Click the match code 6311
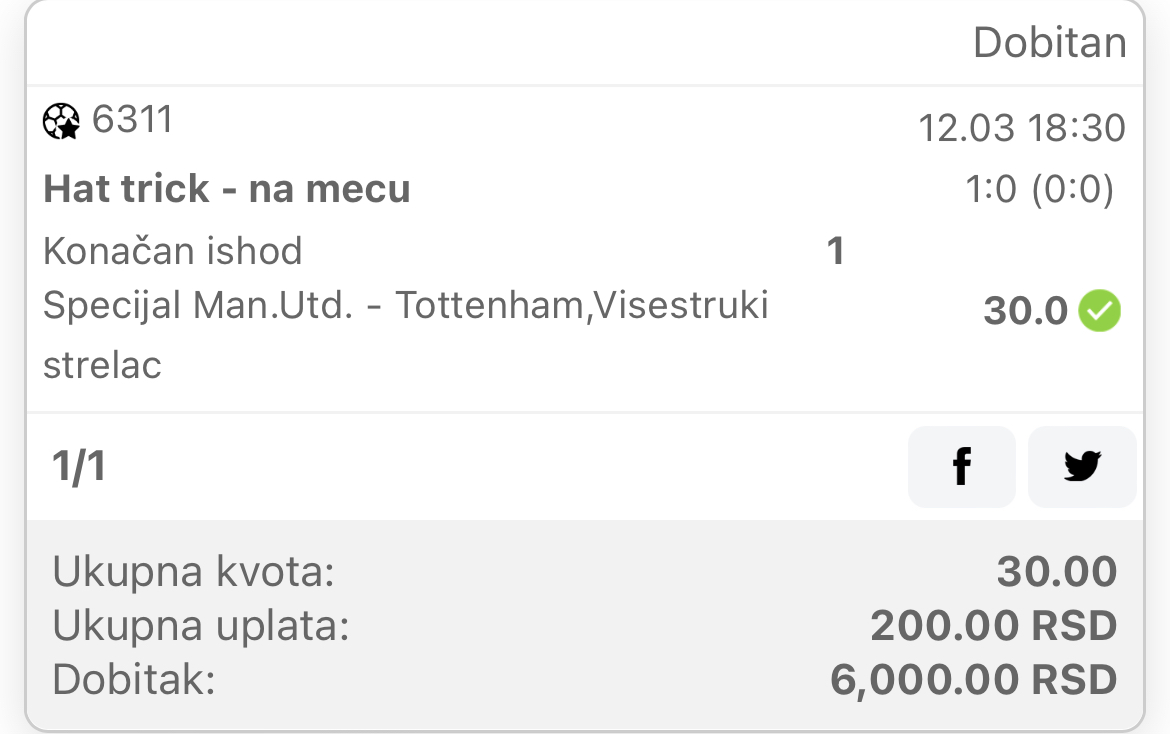The image size is (1170, 734). (x=132, y=119)
